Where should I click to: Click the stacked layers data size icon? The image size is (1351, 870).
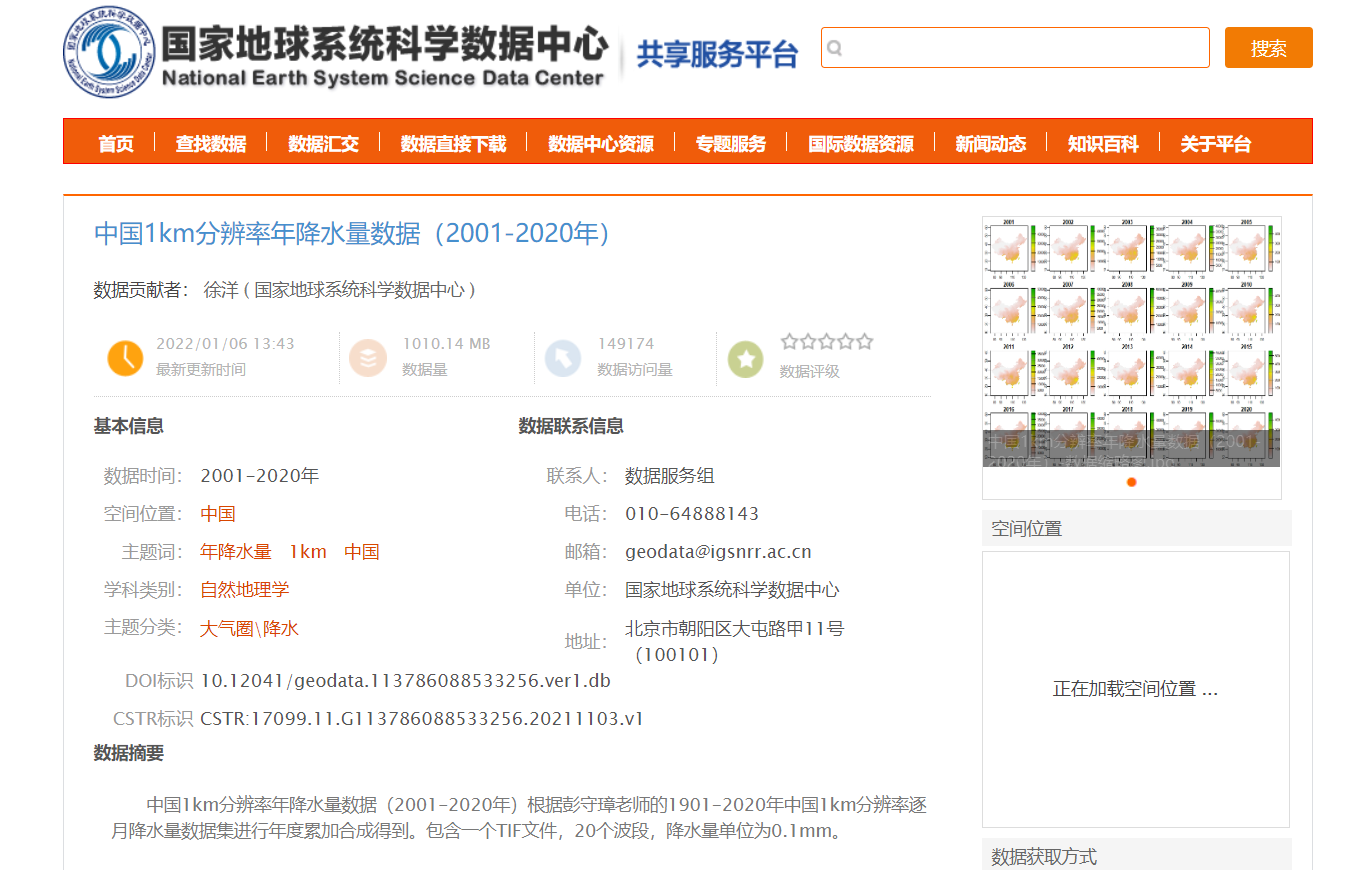(368, 357)
